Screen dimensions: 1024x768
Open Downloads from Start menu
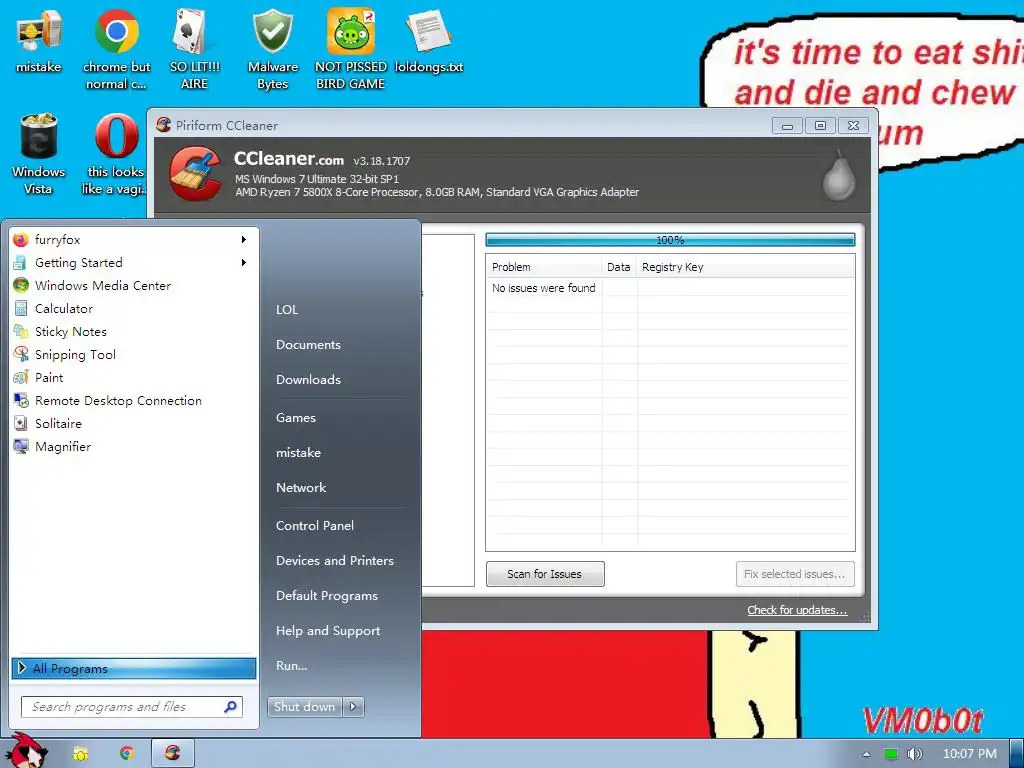click(308, 379)
